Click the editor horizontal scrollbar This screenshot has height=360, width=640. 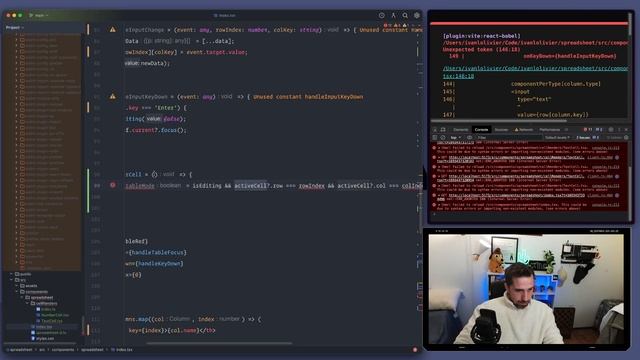point(219,343)
